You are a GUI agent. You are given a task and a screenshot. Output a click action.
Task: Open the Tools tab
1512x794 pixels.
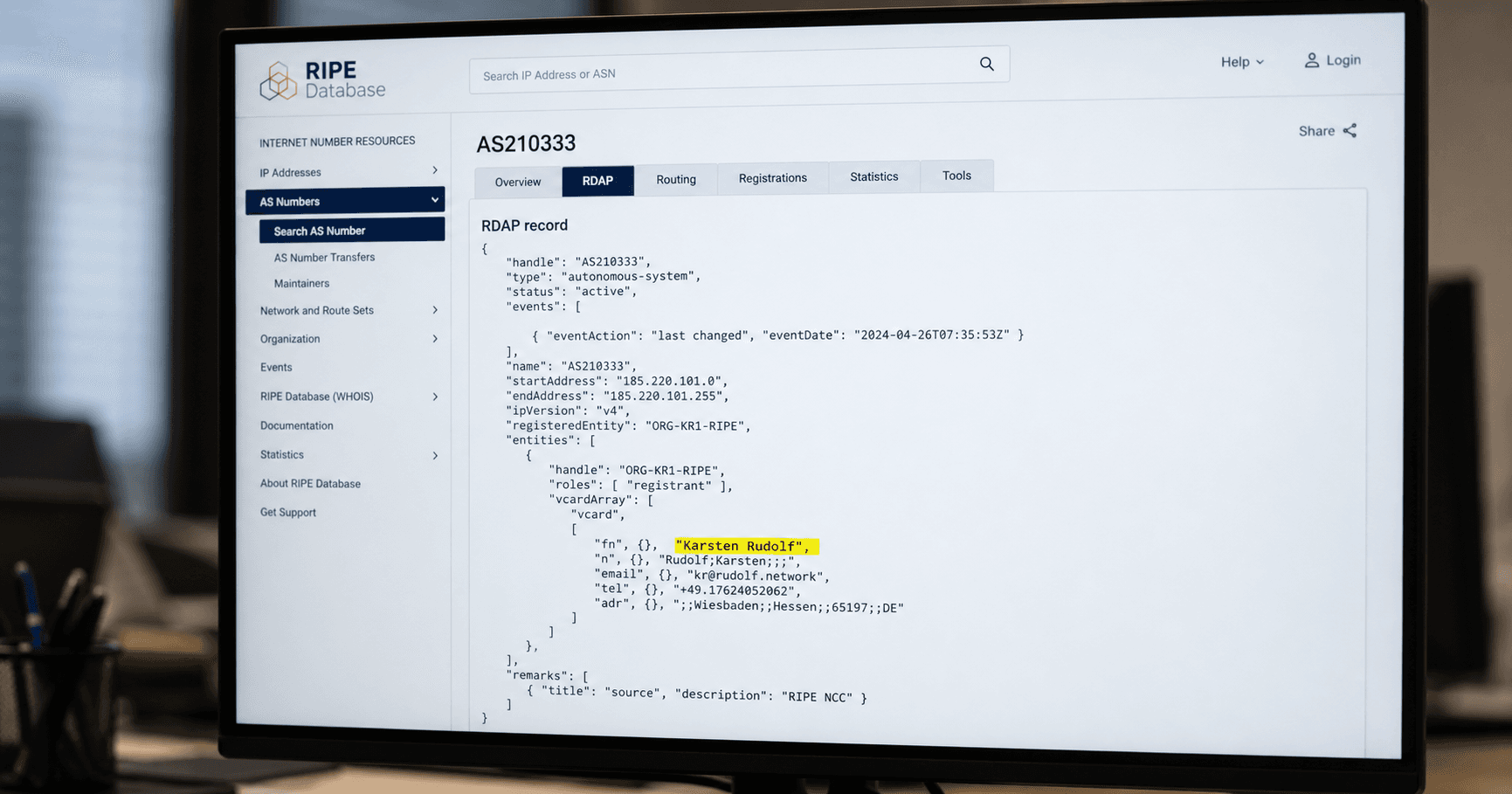click(x=956, y=176)
